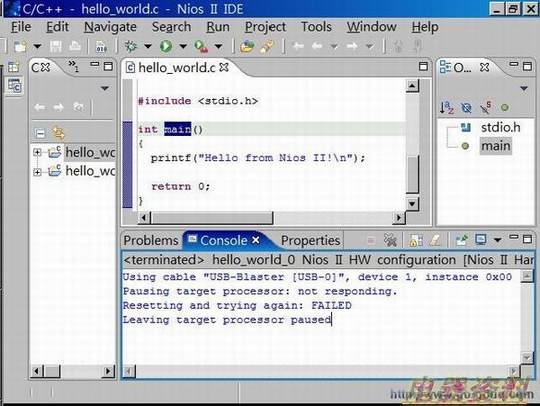Open the Run menu
Viewport: 540px width, 406px height.
[x=218, y=27]
